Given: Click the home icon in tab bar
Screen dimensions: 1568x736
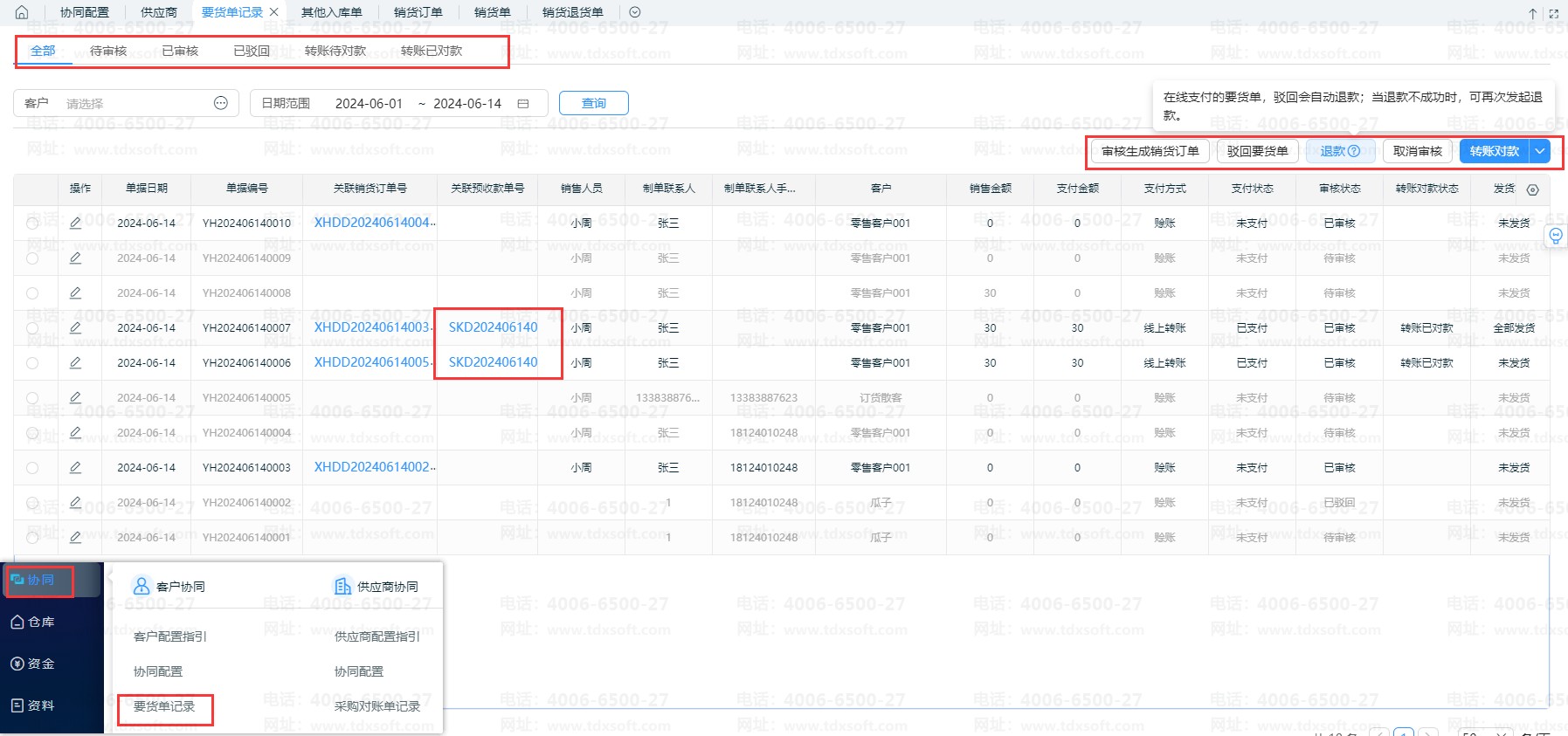Looking at the screenshot, I should (22, 12).
